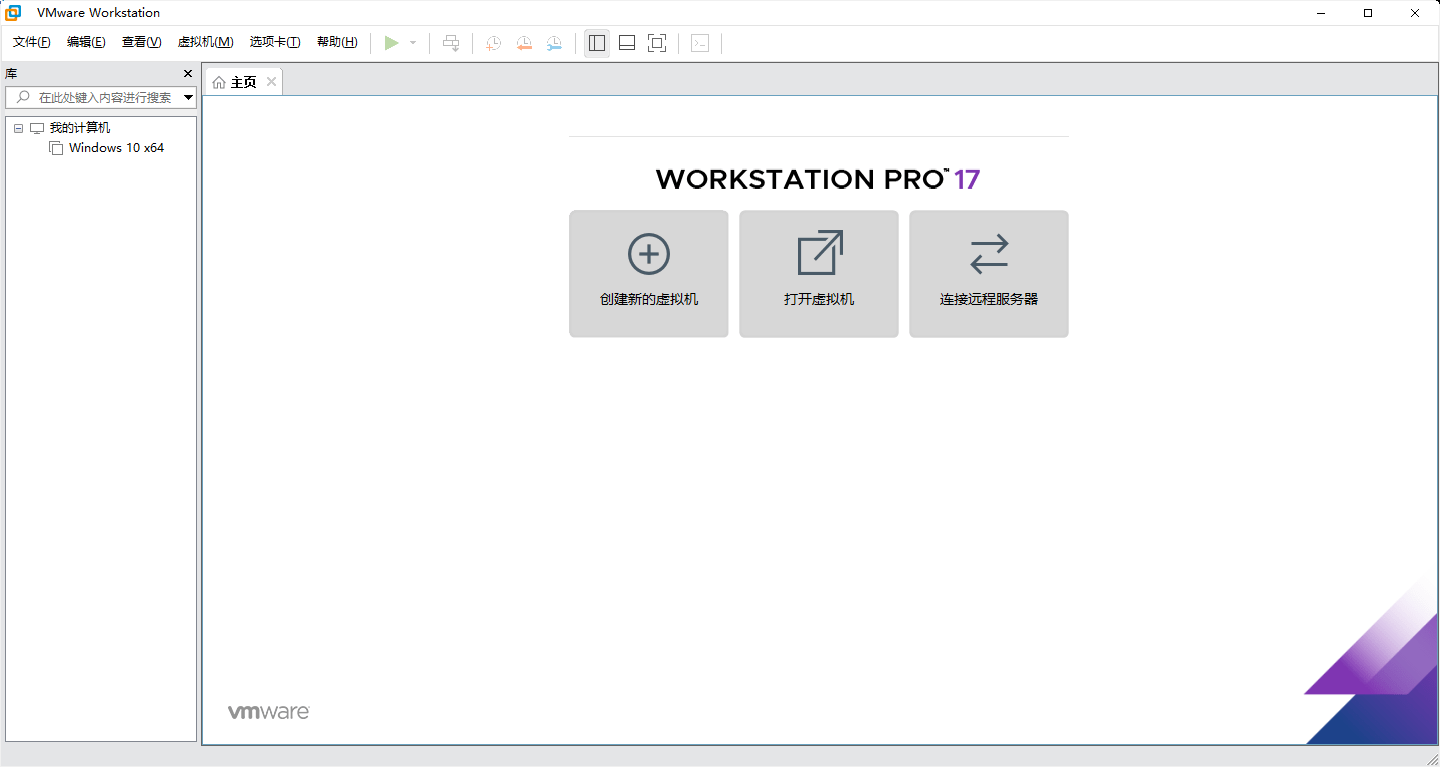Viewport: 1440px width, 767px height.
Task: Close the 库 library panel
Action: (x=188, y=74)
